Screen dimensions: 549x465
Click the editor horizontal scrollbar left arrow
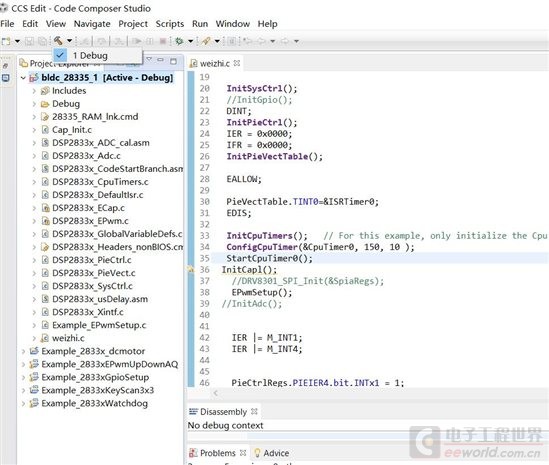pos(216,393)
